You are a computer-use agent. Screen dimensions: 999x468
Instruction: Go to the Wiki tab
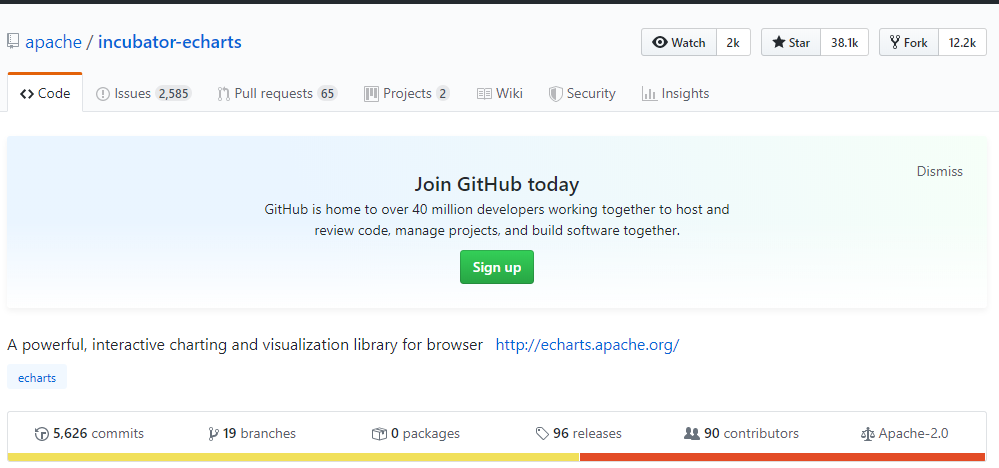coord(500,94)
